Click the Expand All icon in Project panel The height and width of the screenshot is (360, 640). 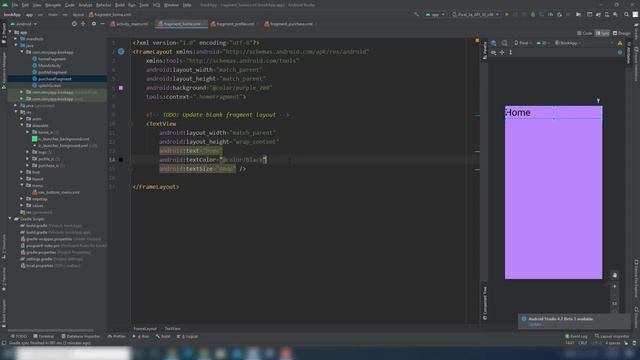pyautogui.click(x=83, y=24)
